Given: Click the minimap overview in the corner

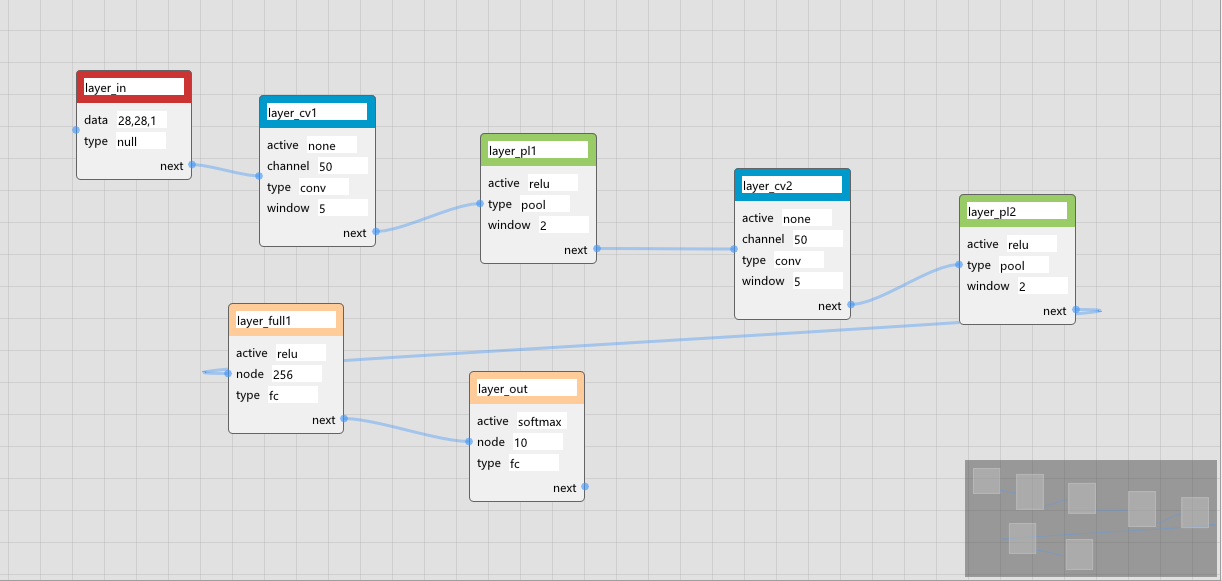Looking at the screenshot, I should click(x=1092, y=518).
